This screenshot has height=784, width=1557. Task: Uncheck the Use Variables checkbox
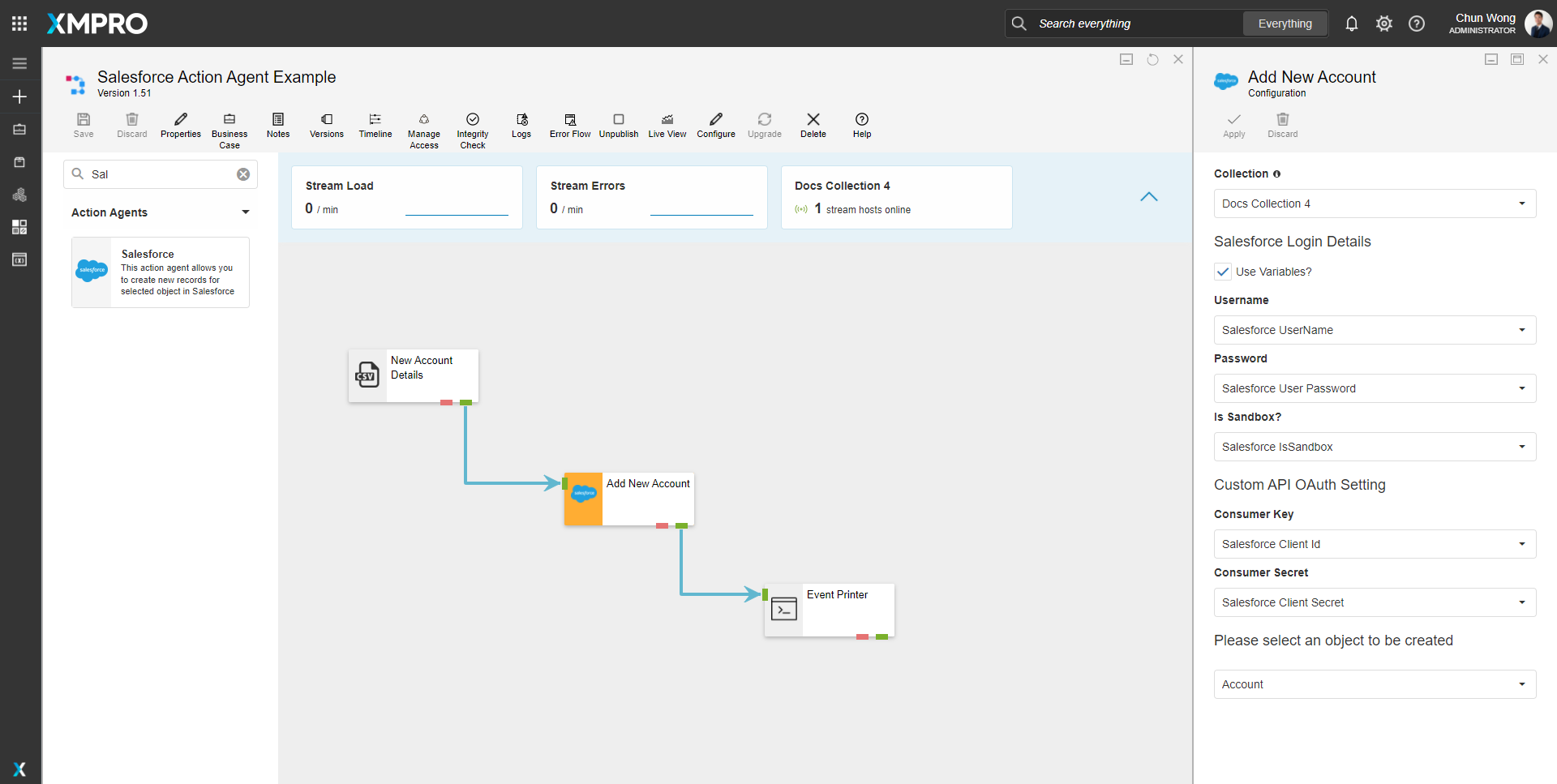point(1223,272)
